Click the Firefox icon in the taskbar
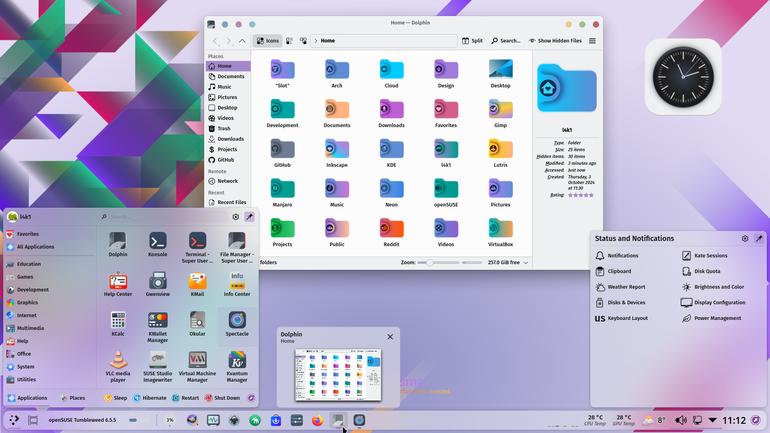This screenshot has width=770, height=433. [x=318, y=420]
